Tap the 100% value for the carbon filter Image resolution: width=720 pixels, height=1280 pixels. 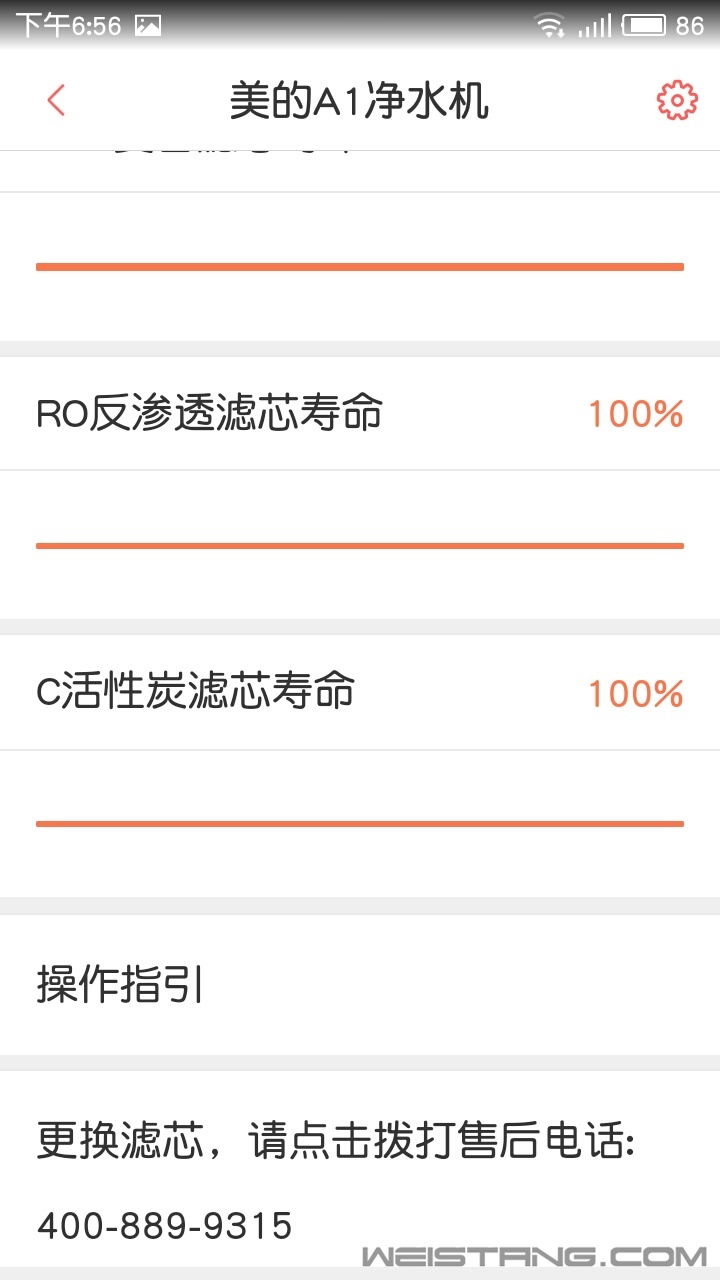[x=635, y=693]
